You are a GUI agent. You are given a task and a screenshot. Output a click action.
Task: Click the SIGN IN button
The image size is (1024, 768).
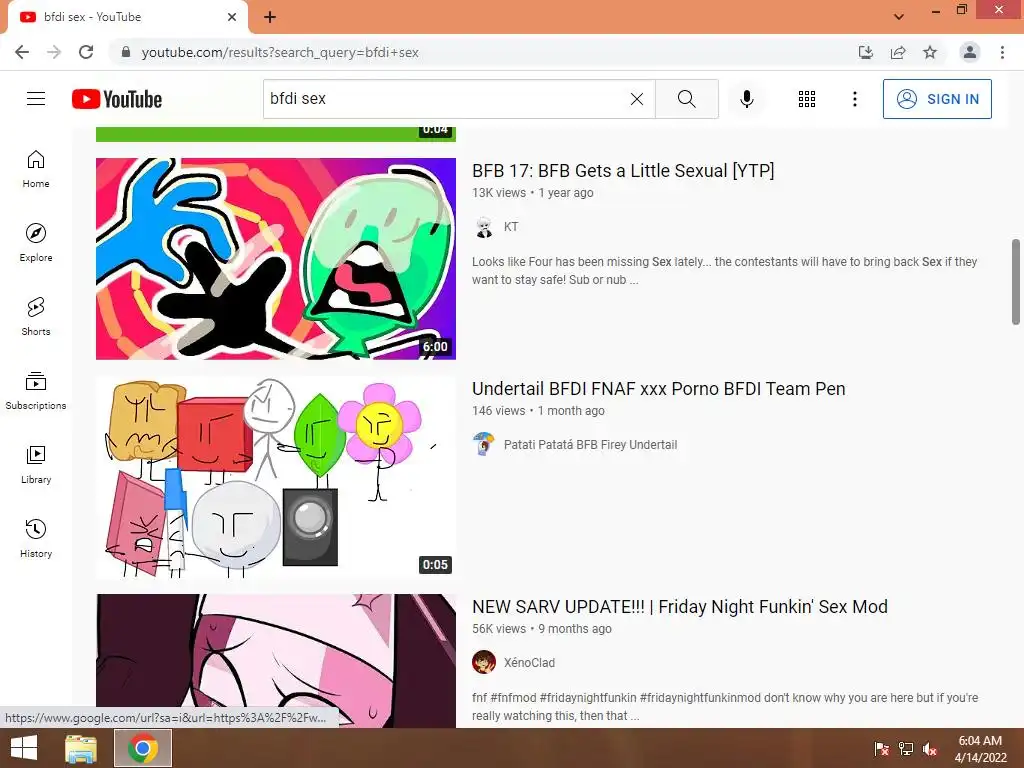pos(937,99)
